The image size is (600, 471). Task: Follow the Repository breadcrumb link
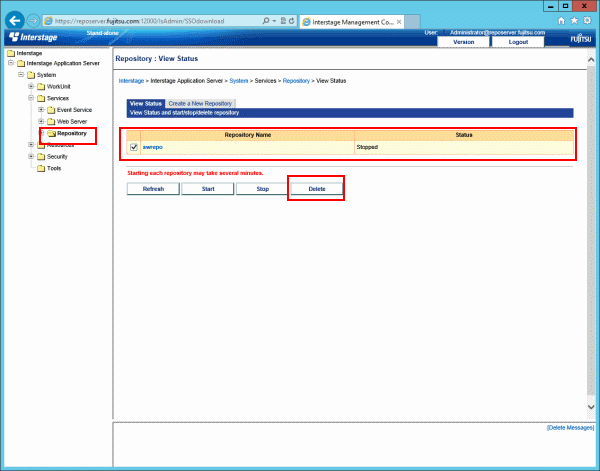pos(296,81)
